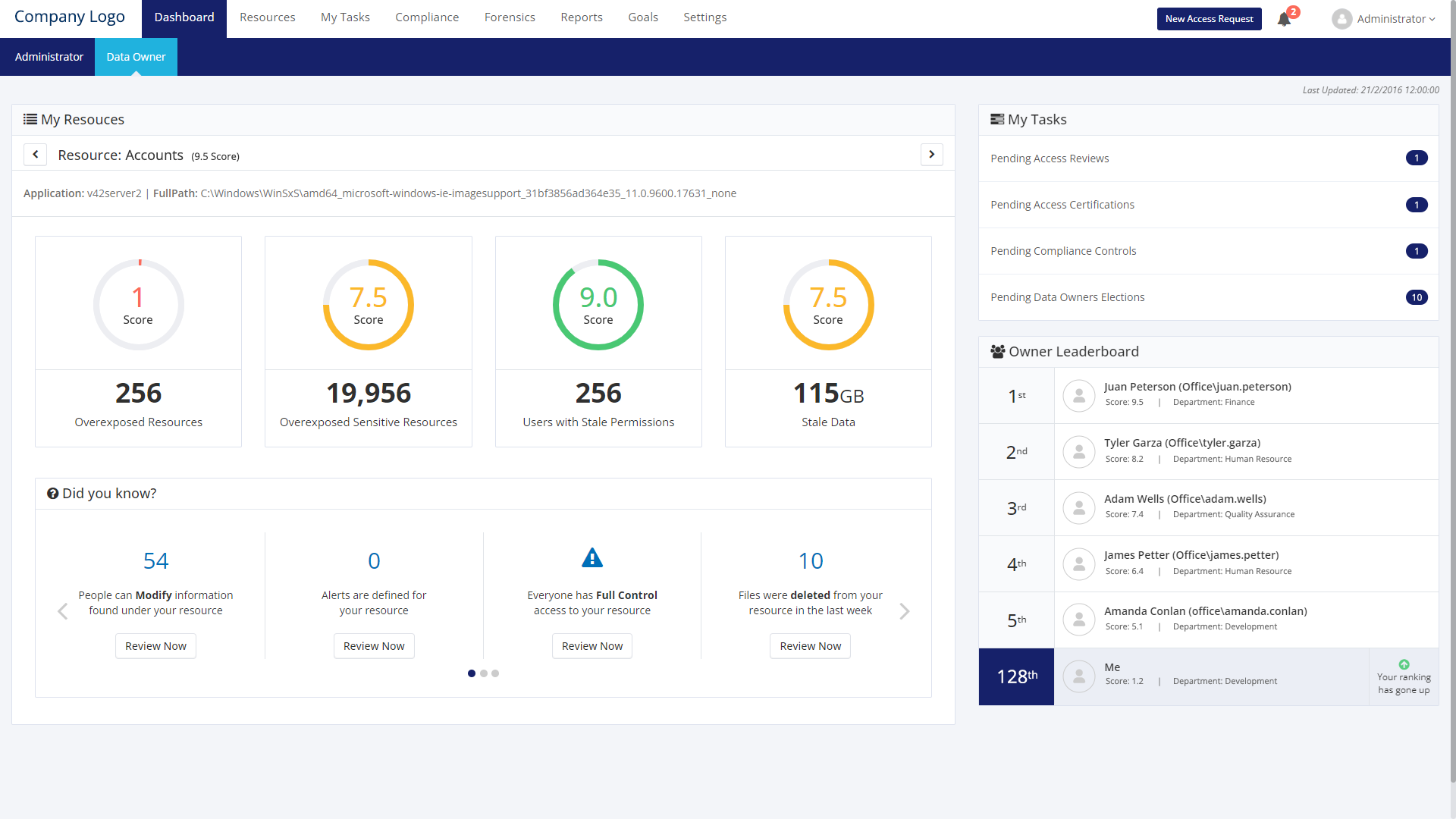Select the first carousel page dot
Viewport: 1456px width, 819px height.
[x=472, y=673]
